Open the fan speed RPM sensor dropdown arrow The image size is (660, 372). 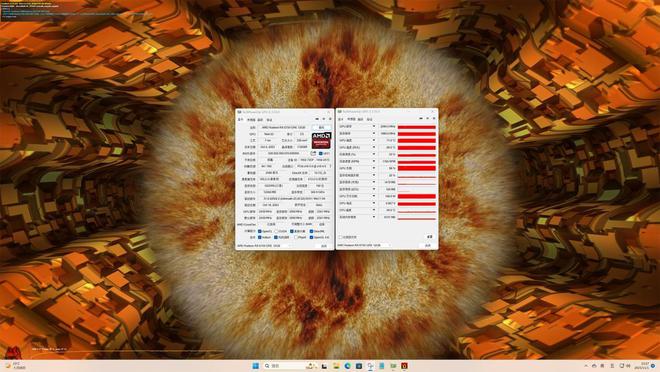[x=374, y=161]
